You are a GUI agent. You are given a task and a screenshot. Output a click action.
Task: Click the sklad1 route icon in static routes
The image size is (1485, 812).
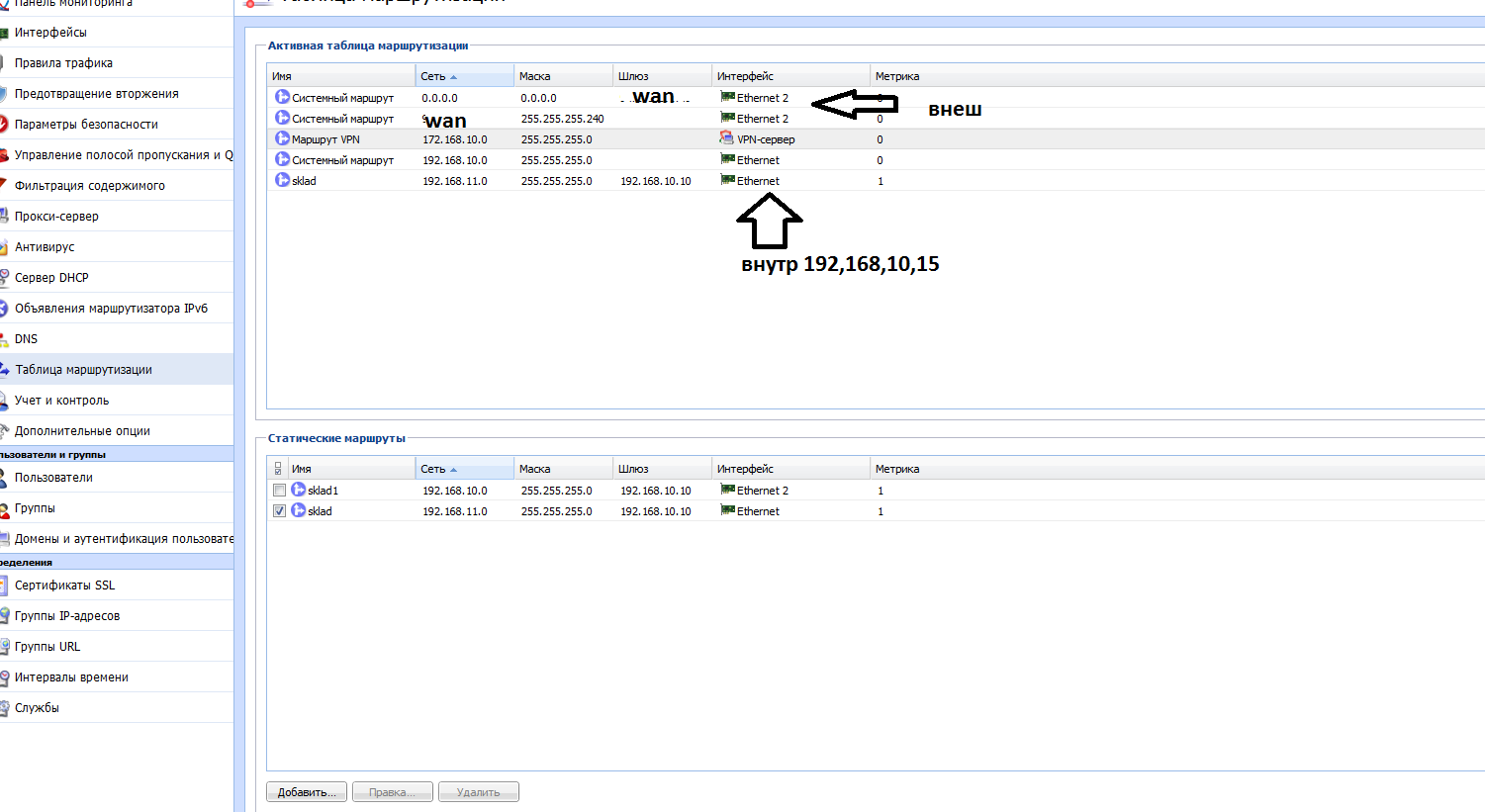pos(298,491)
